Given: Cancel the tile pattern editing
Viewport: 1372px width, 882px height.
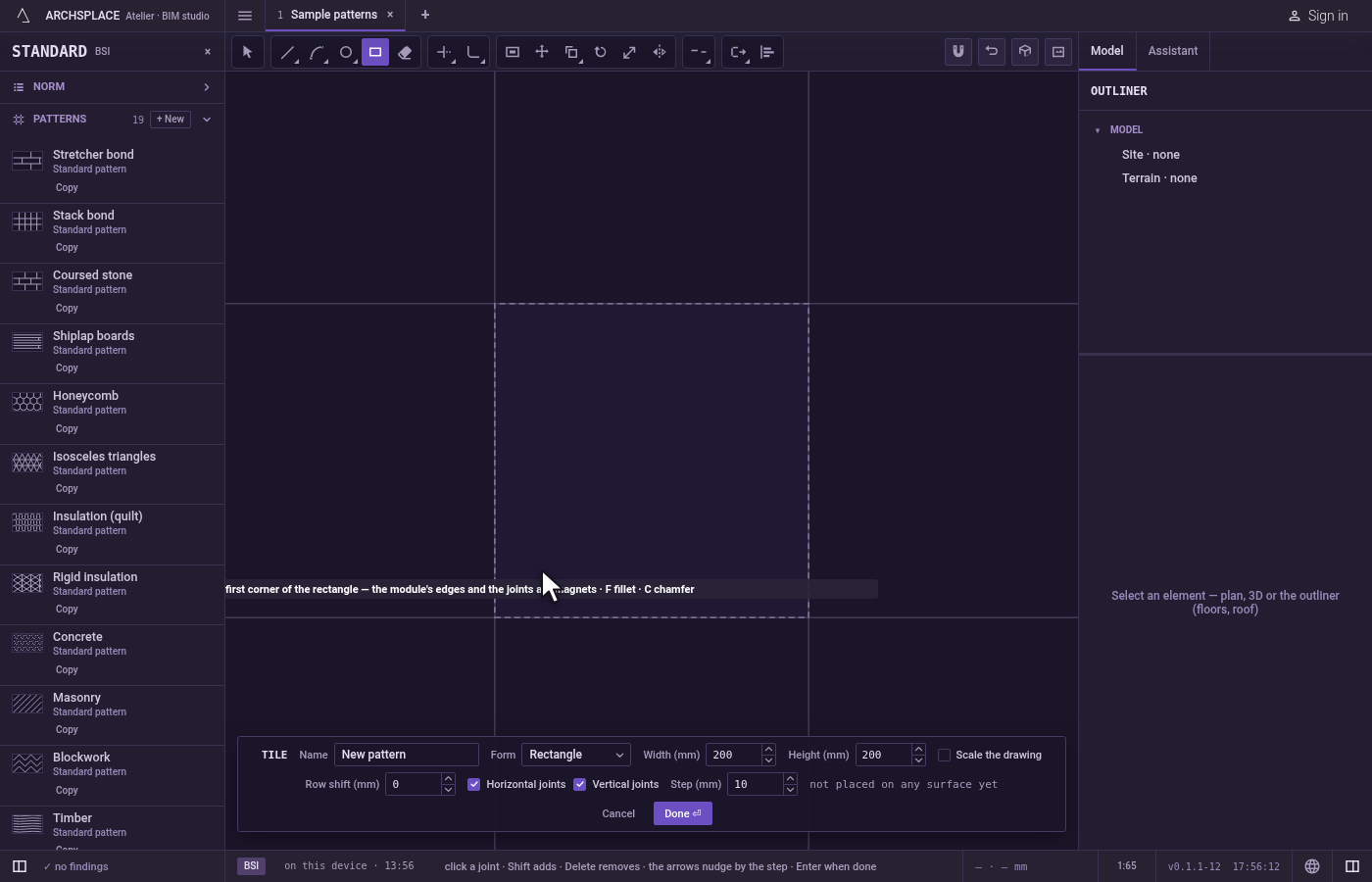Looking at the screenshot, I should (618, 813).
